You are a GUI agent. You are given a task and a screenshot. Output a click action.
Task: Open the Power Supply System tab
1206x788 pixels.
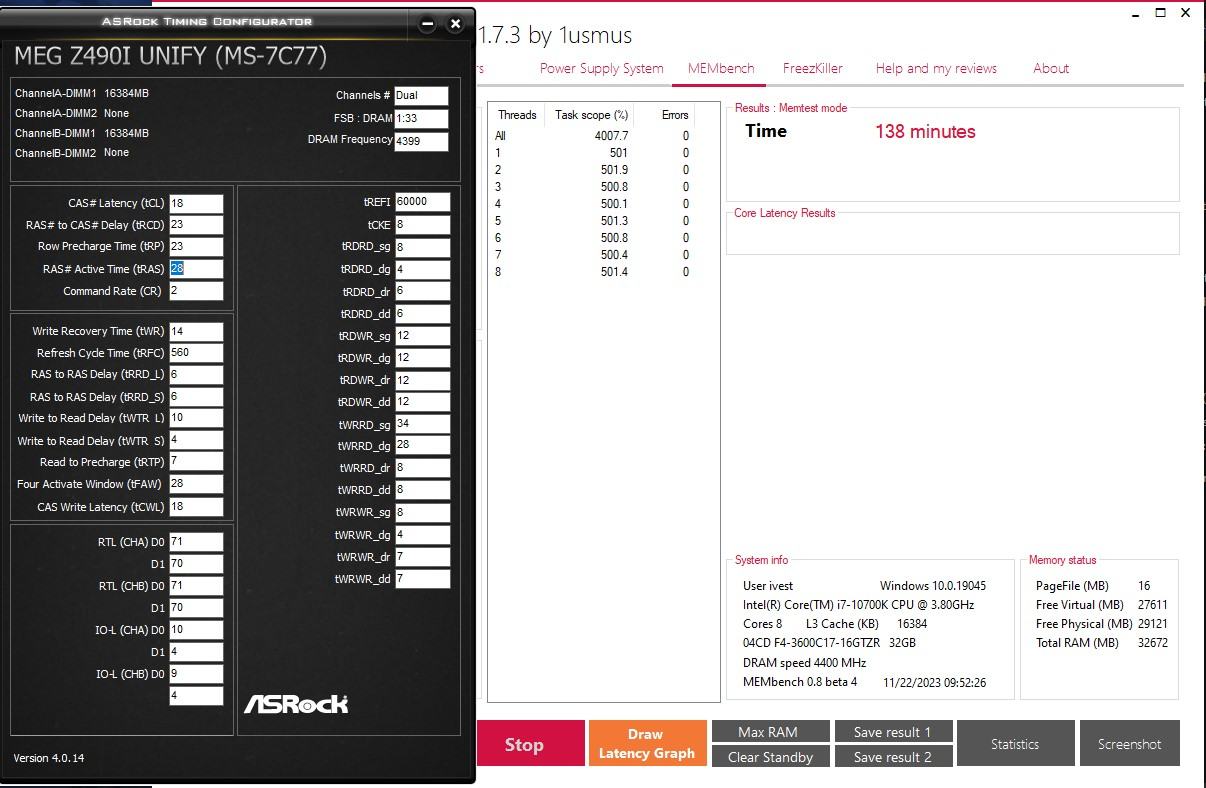pyautogui.click(x=601, y=68)
